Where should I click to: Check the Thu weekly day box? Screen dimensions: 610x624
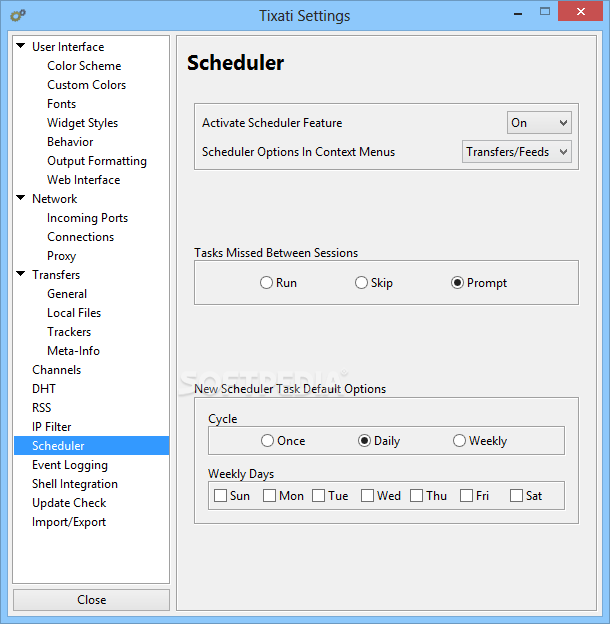417,495
